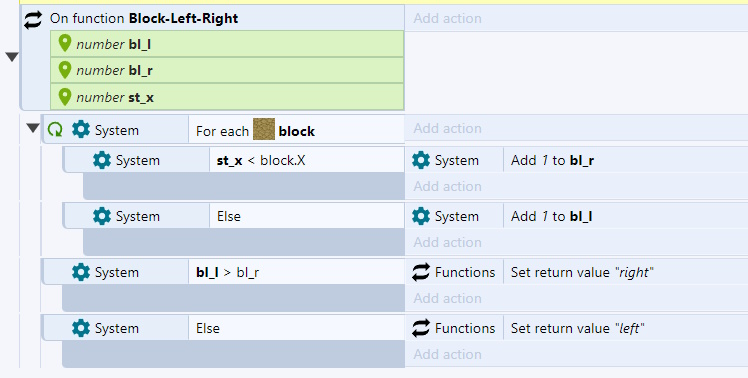Collapse the Block-Left-Right function event

[12, 57]
